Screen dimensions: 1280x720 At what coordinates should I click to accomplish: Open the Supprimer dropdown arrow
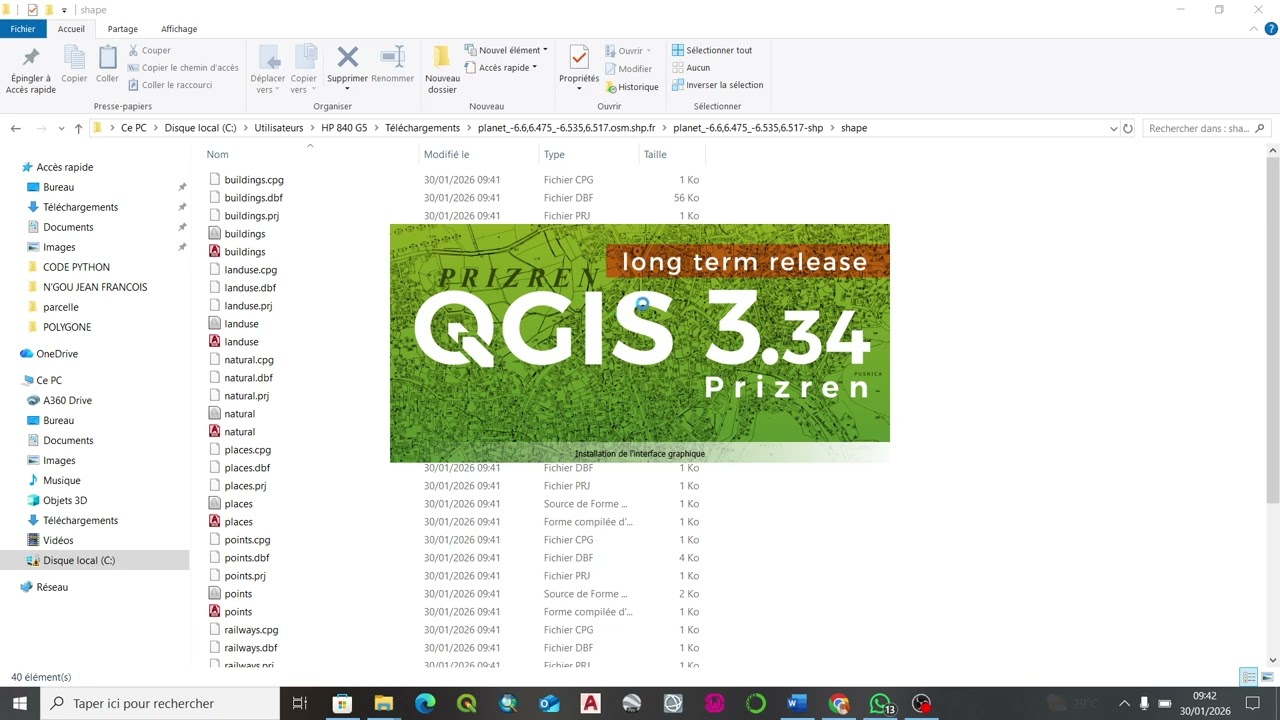click(347, 90)
